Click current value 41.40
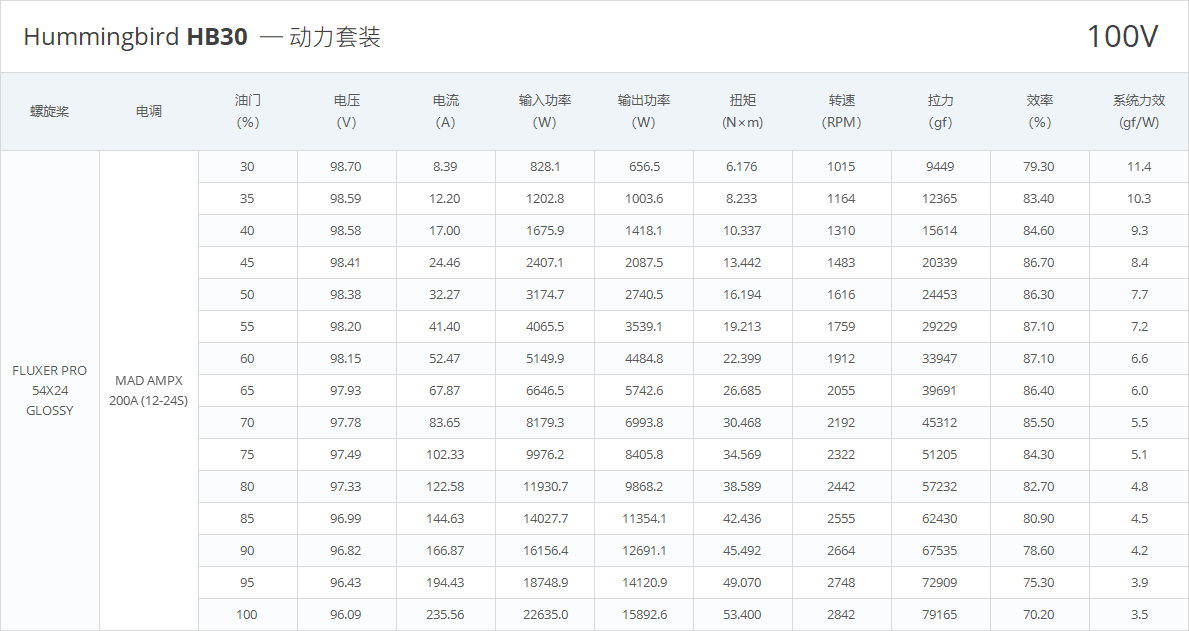This screenshot has width=1189, height=631. 445,327
